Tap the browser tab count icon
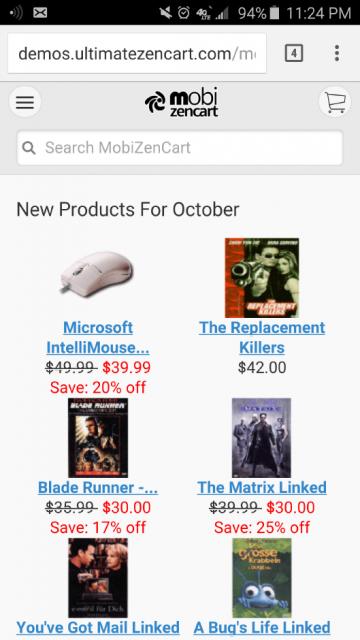Image resolution: width=360 pixels, height=640 pixels. pos(294,53)
